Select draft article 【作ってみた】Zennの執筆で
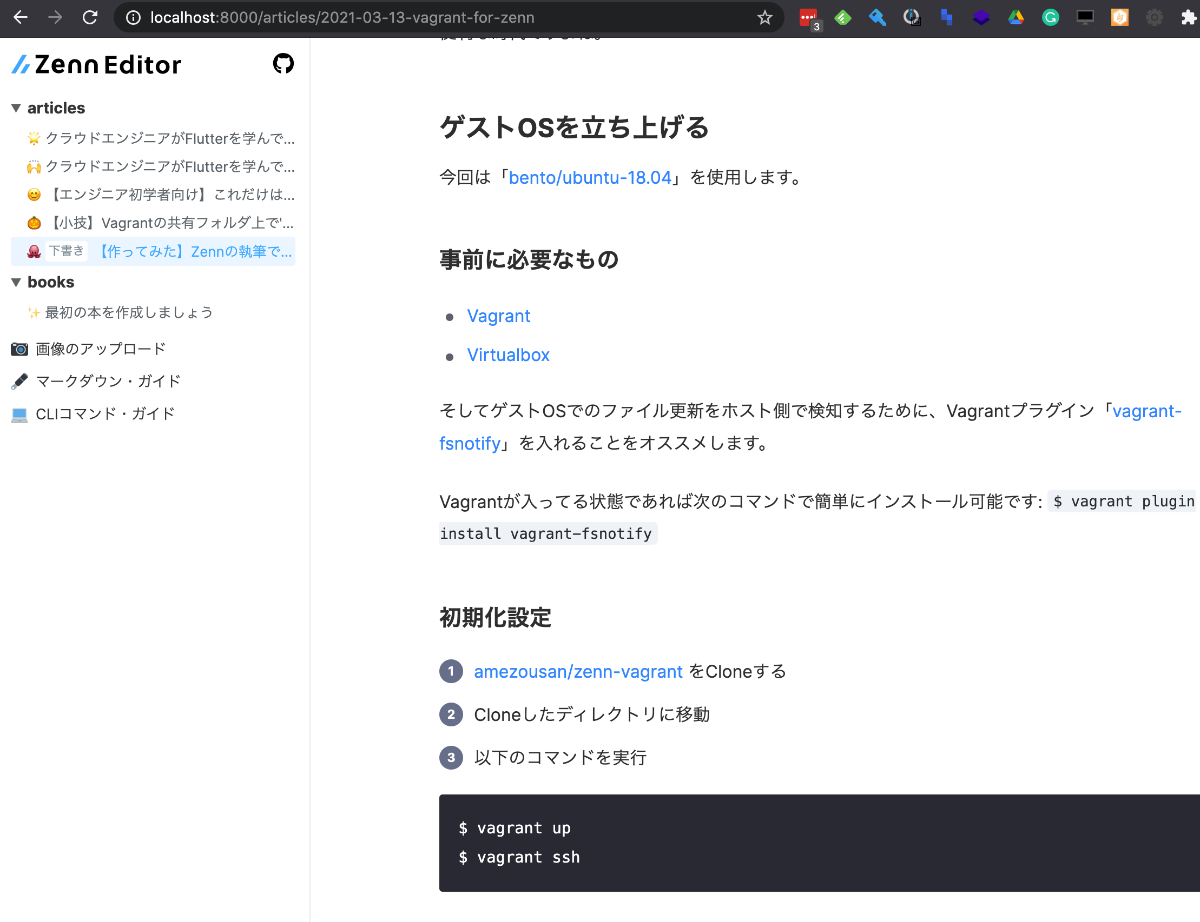This screenshot has width=1200, height=922. click(153, 251)
